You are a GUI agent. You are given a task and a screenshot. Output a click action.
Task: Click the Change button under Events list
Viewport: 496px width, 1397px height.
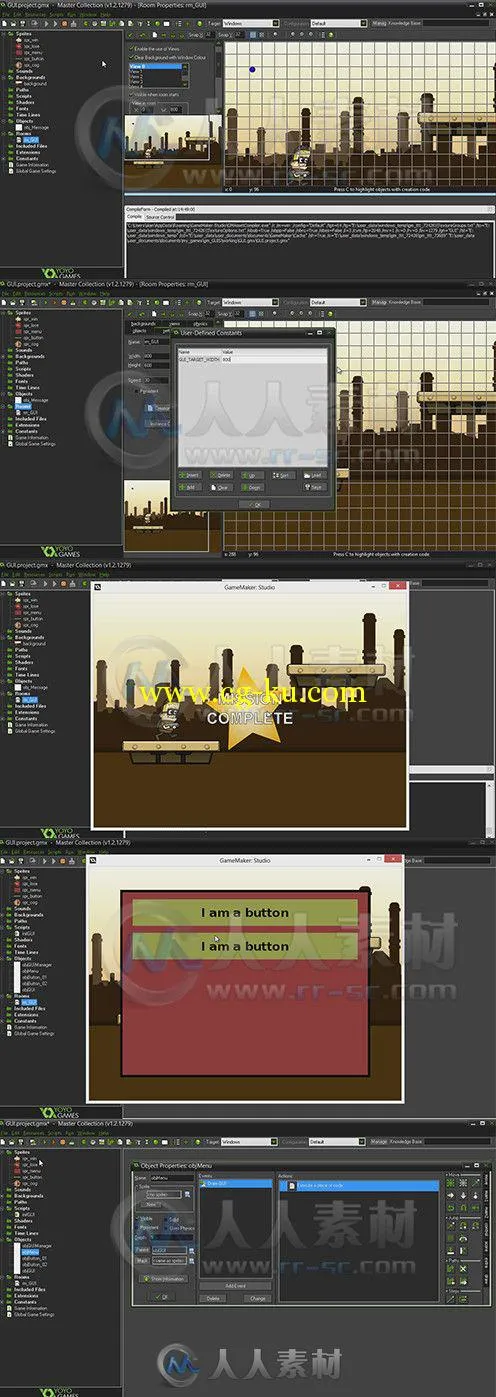(x=258, y=1298)
